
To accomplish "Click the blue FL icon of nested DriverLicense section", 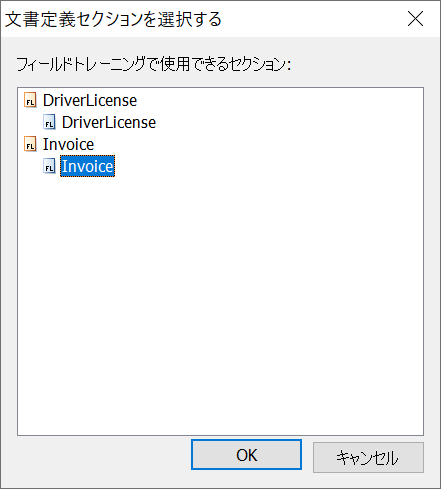I will [49, 122].
